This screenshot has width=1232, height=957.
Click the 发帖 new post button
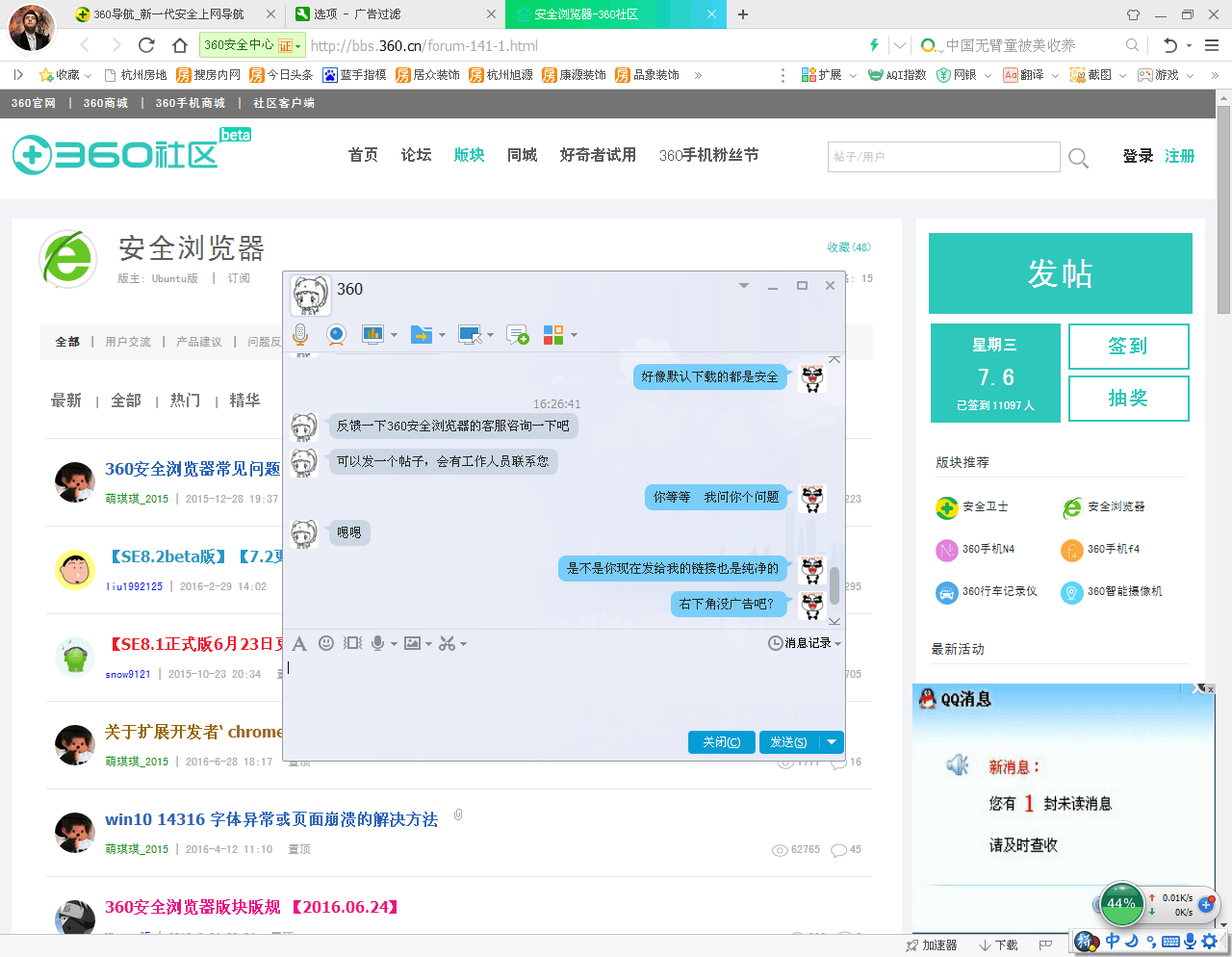pyautogui.click(x=1061, y=273)
